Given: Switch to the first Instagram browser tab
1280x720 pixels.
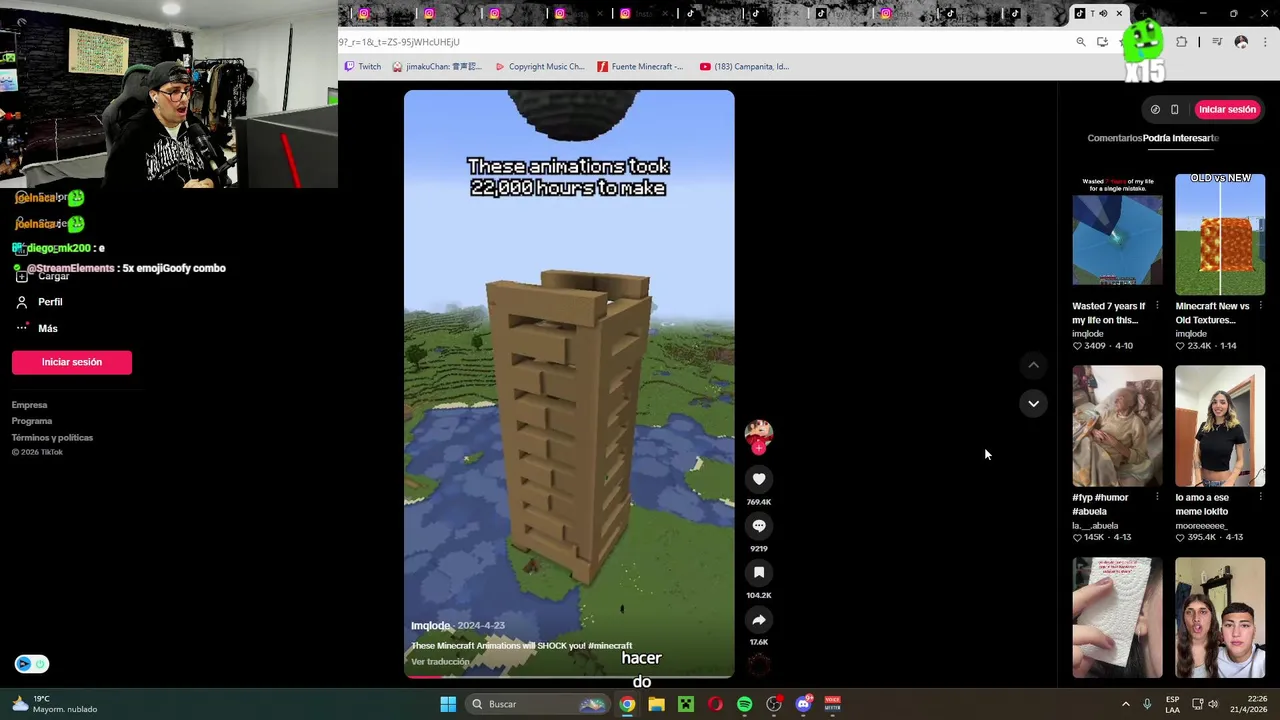Looking at the screenshot, I should (x=380, y=14).
